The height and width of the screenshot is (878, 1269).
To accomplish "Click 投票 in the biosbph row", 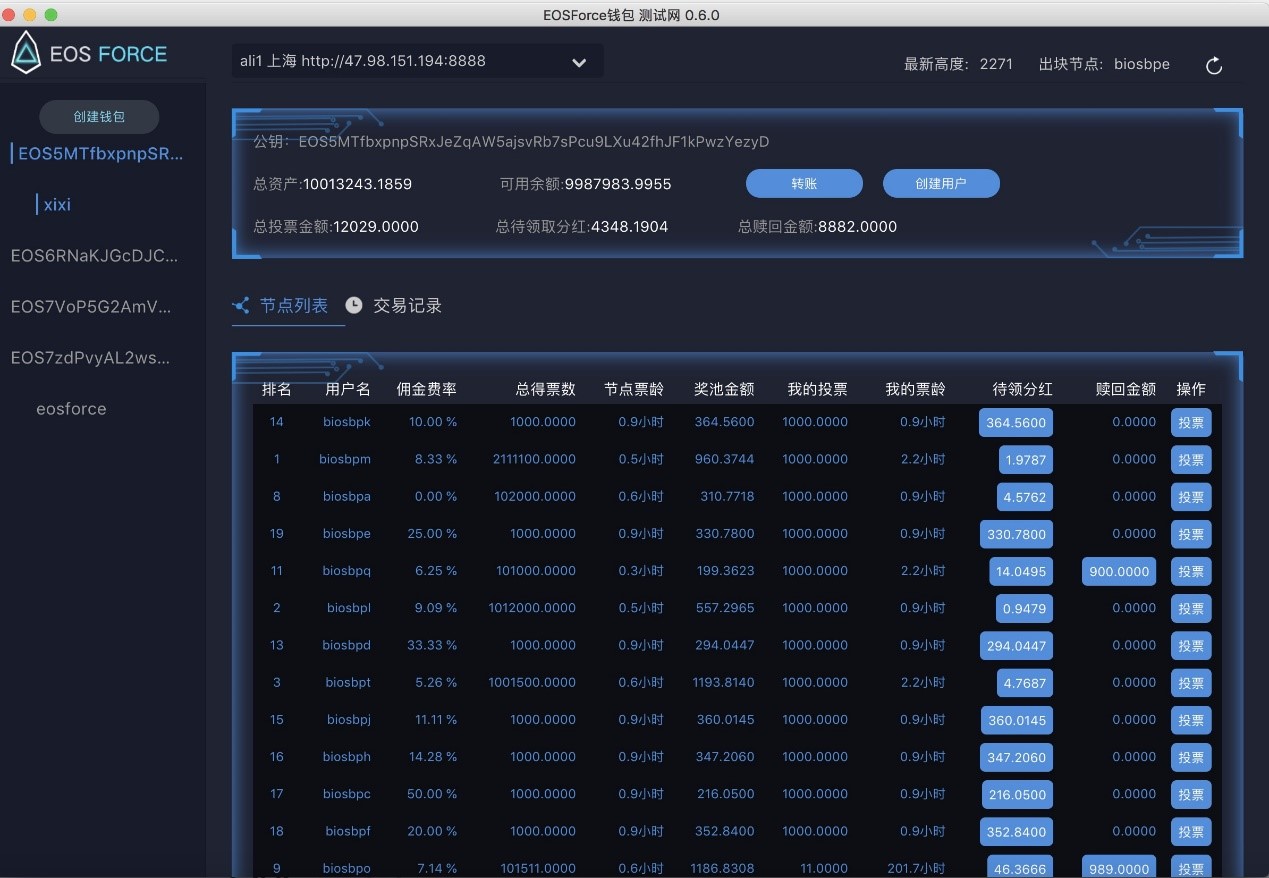I will [1191, 757].
